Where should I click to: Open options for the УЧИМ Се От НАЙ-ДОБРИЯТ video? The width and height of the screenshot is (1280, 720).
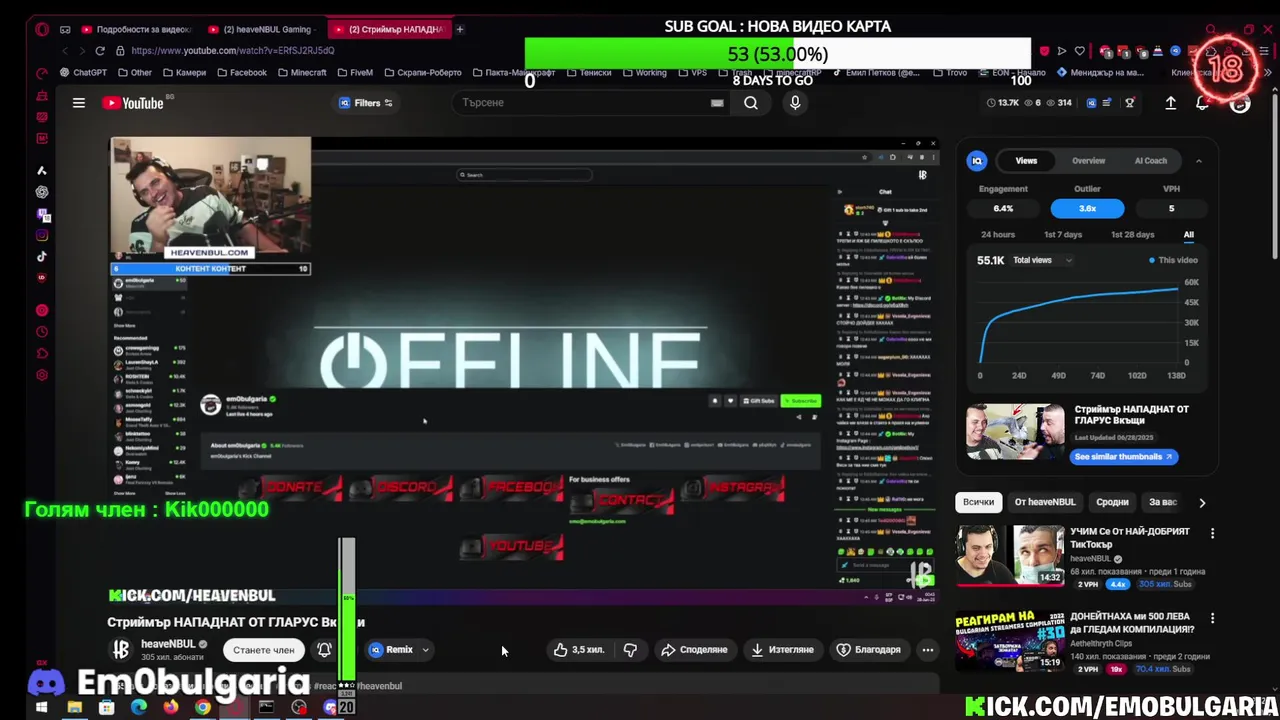1212,534
